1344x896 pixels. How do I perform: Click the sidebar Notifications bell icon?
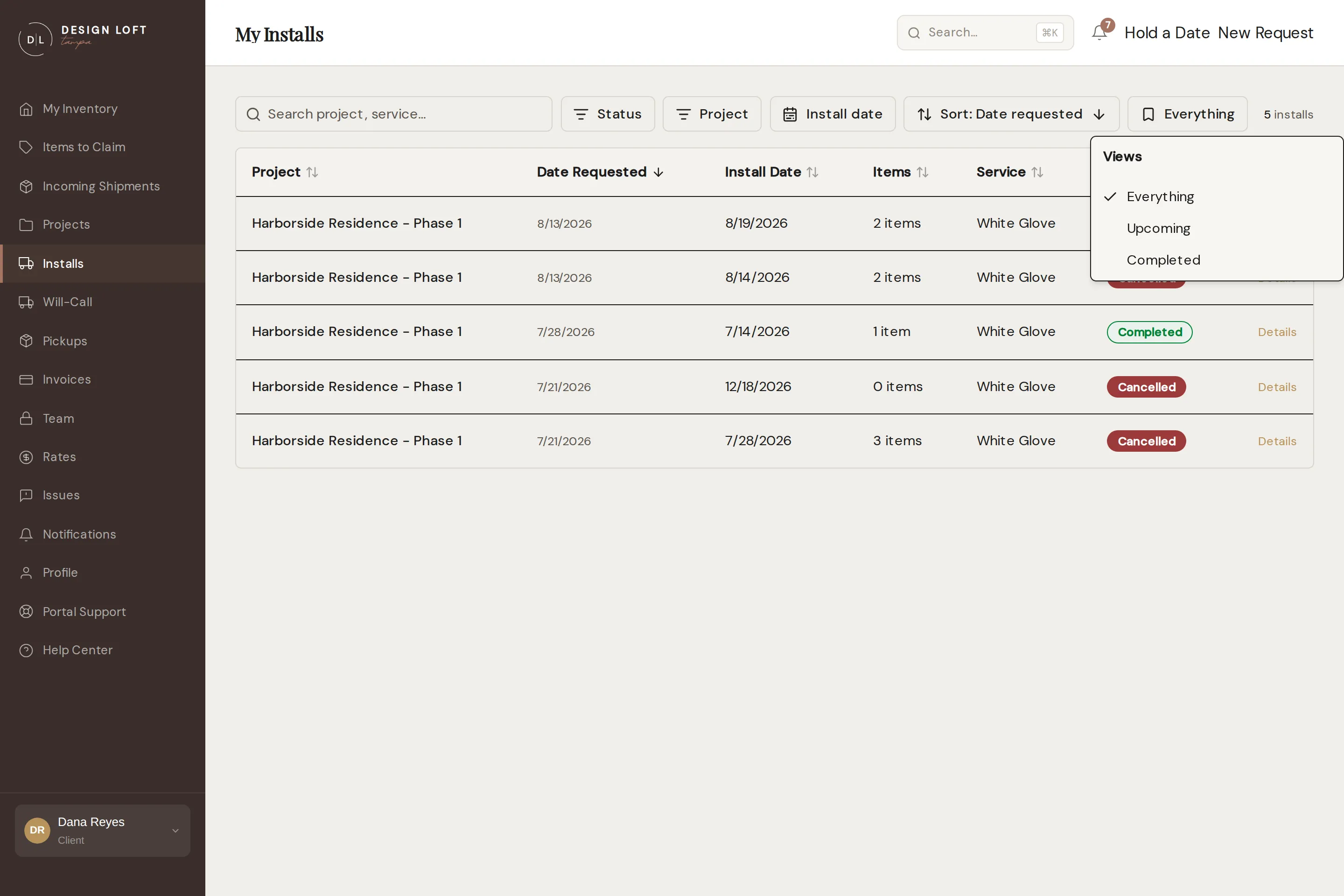coord(26,534)
